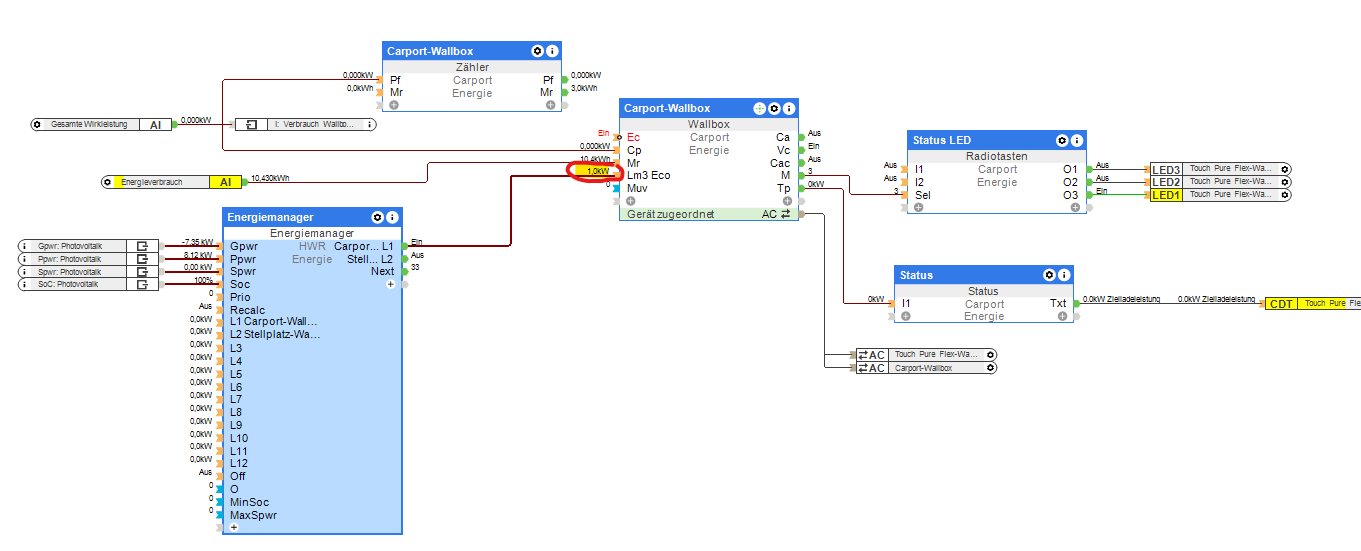Click Tp output on Wallbox block

click(x=783, y=188)
